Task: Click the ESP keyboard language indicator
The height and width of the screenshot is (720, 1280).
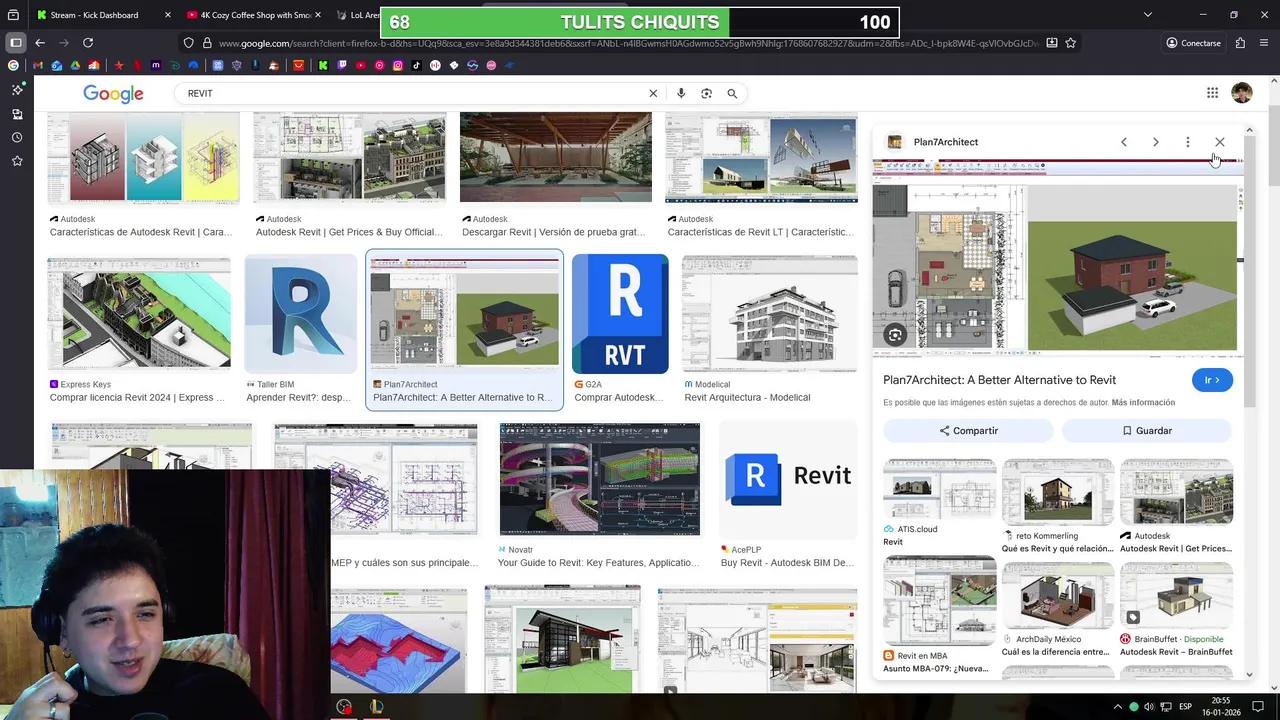Action: 1185,707
